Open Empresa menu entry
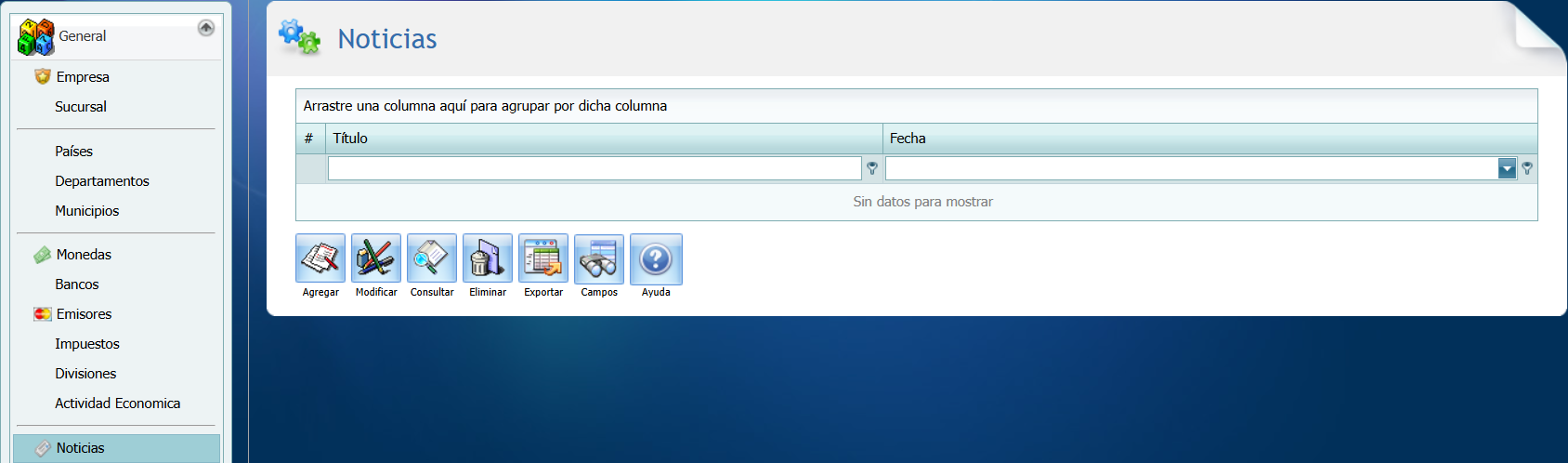Image resolution: width=1568 pixels, height=463 pixels. [83, 77]
